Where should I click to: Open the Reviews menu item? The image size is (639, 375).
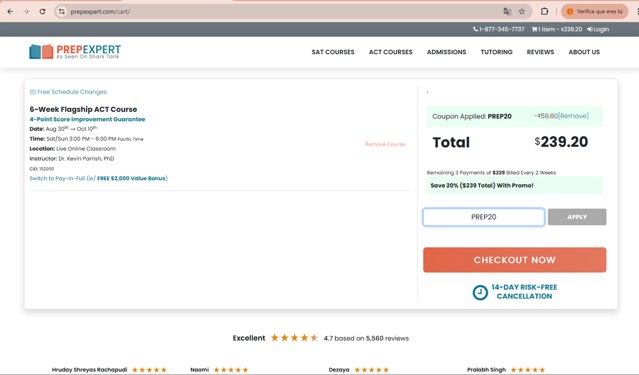click(x=540, y=52)
